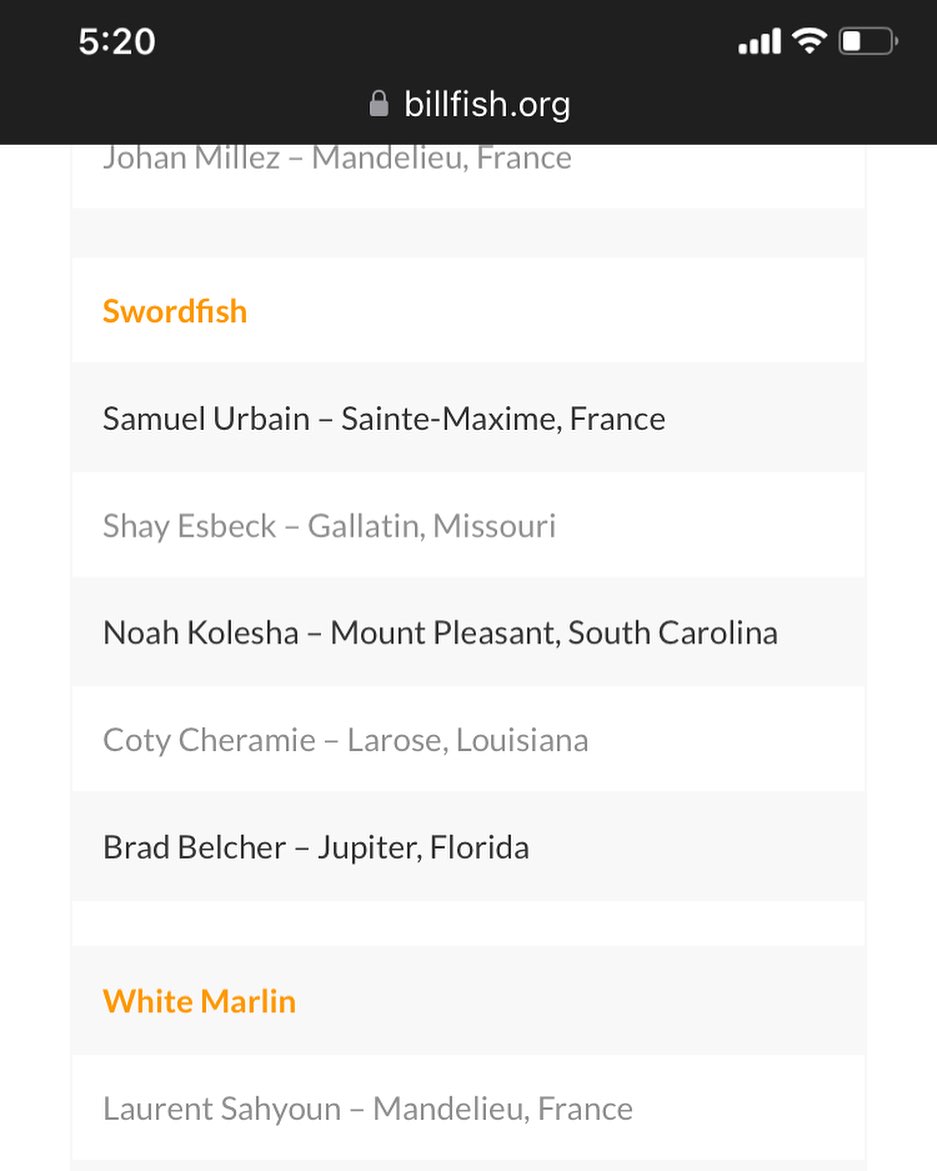Select the Swordfish category heading
The height and width of the screenshot is (1171, 937).
(175, 311)
